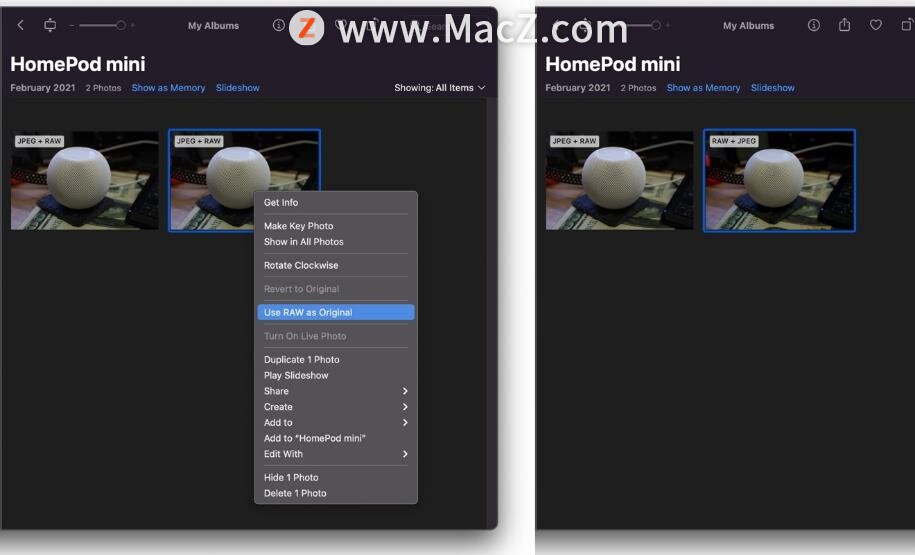Expand Share submenu
This screenshot has width=915, height=555.
click(x=336, y=391)
